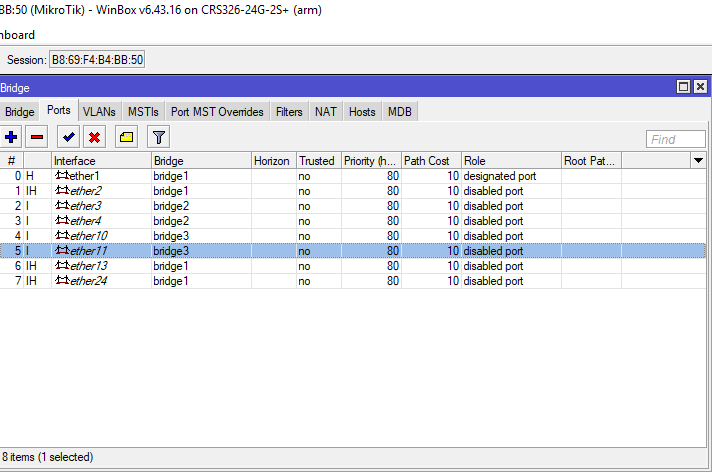Click the Session address field

coord(97,60)
